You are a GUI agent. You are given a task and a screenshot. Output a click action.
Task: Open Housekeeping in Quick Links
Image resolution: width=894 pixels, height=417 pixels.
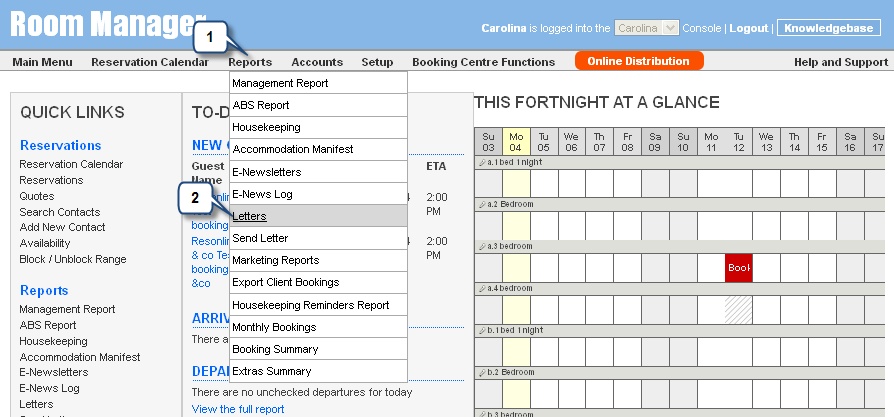pos(54,341)
